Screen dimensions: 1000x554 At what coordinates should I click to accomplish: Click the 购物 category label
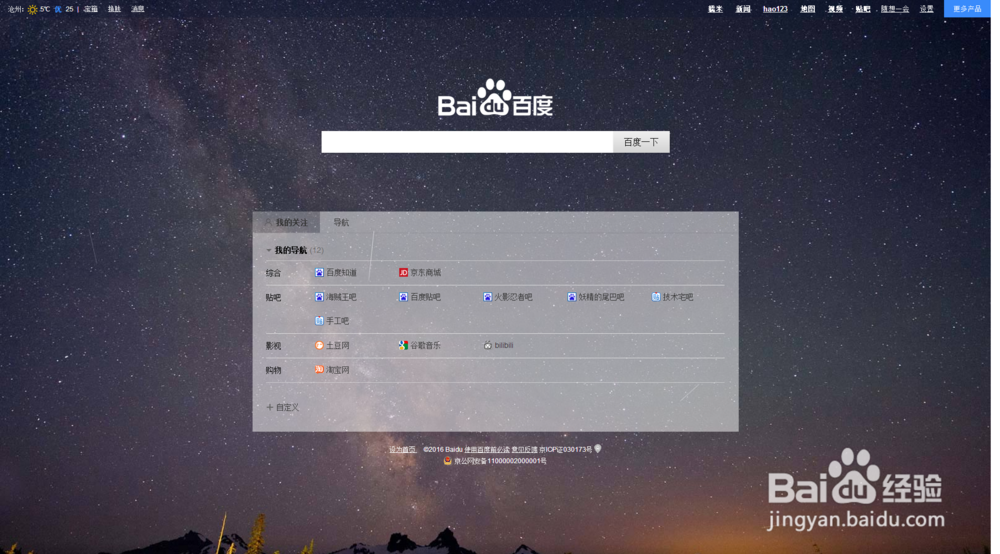[x=274, y=370]
